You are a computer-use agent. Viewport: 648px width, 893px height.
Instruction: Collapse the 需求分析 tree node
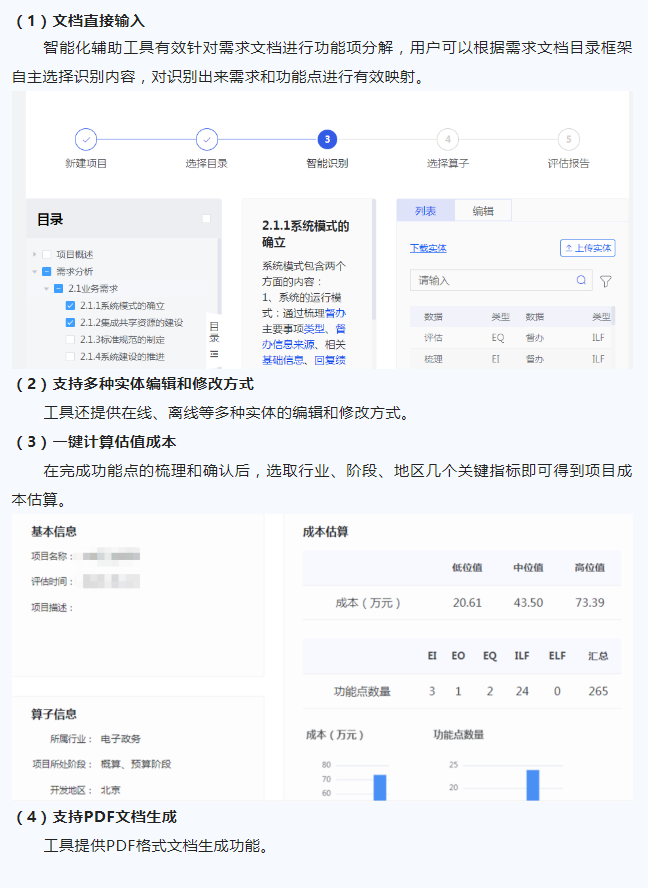point(35,271)
